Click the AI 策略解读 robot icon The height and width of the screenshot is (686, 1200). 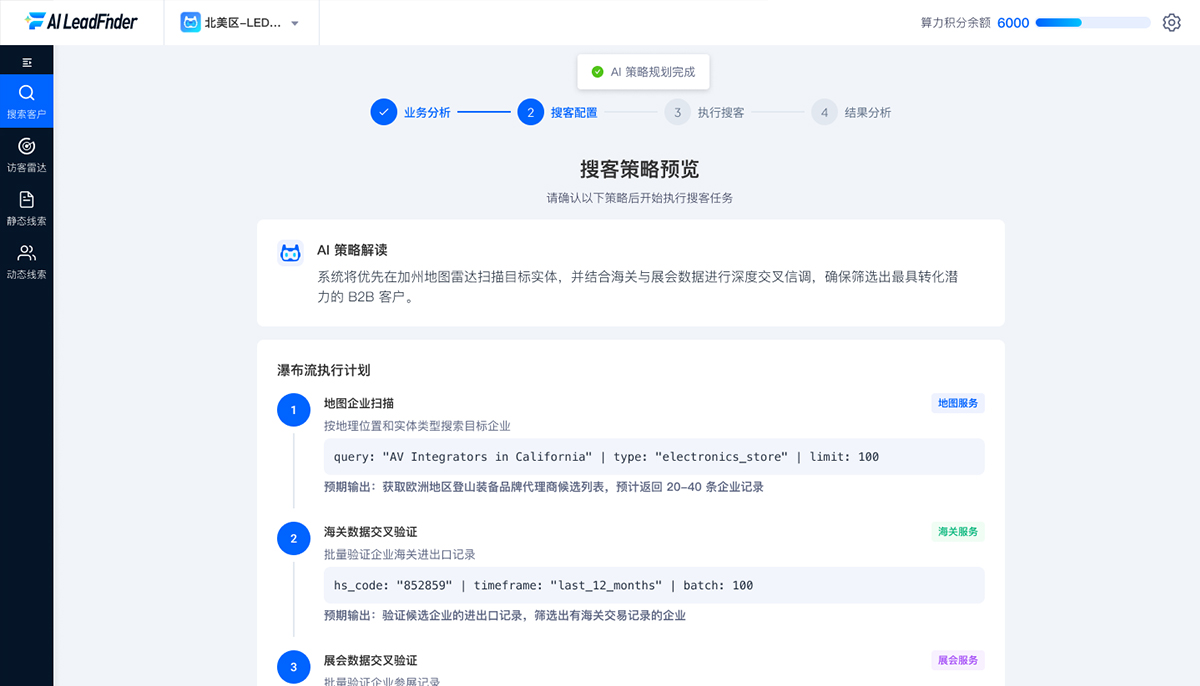click(291, 253)
